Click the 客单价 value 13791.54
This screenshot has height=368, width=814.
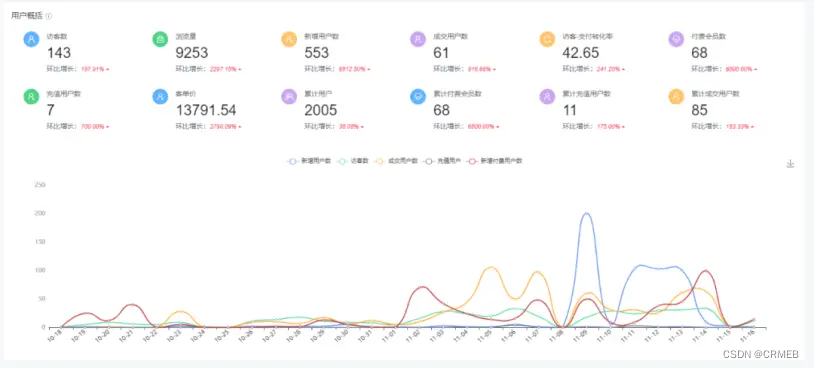(x=206, y=111)
